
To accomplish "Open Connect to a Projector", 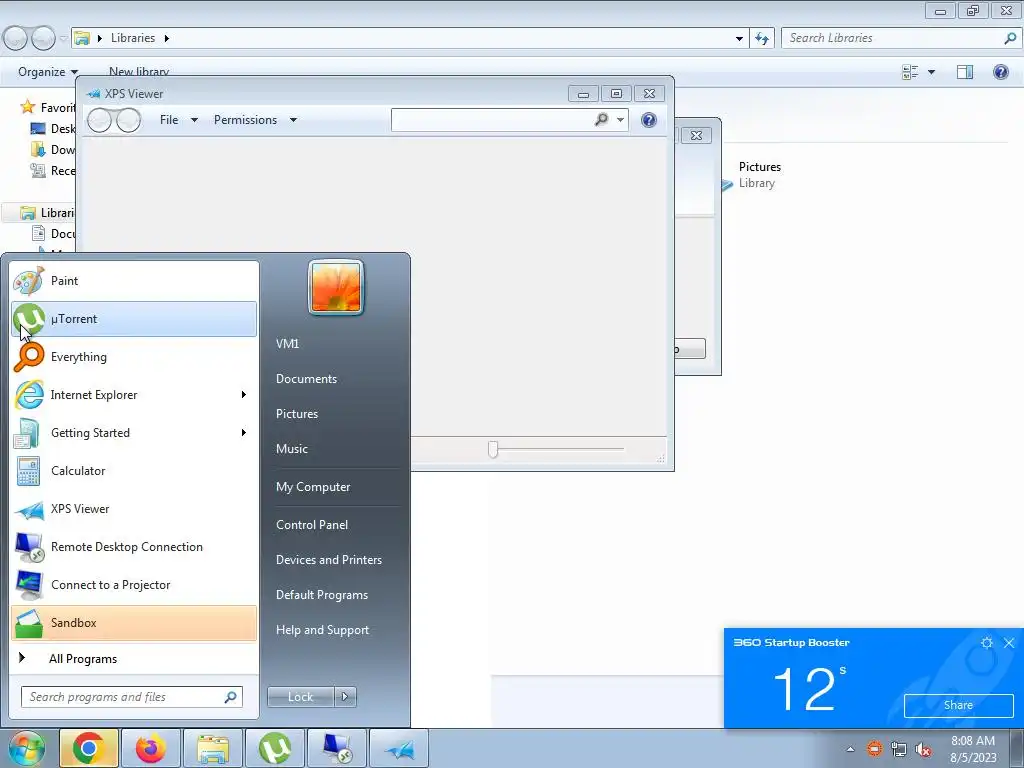I will (x=134, y=584).
